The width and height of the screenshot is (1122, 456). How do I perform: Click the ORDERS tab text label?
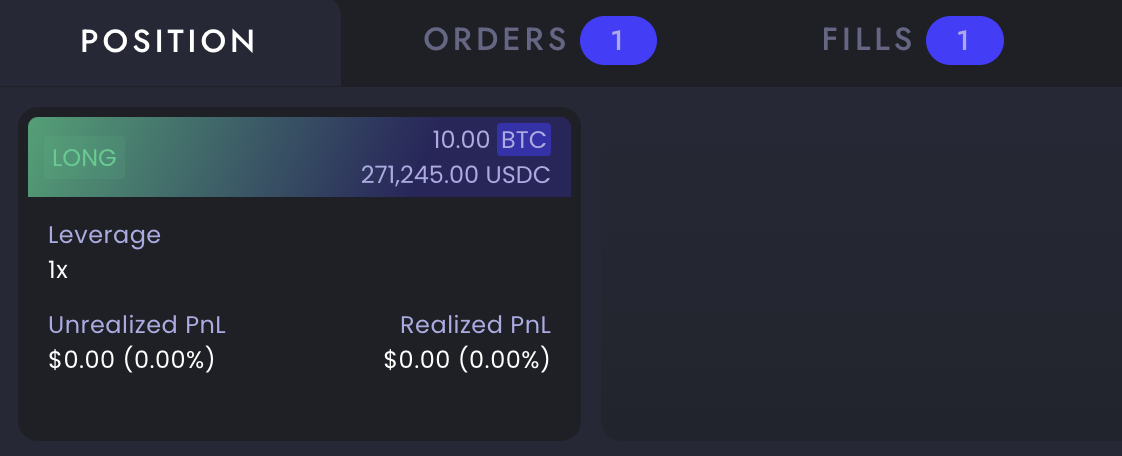(495, 40)
